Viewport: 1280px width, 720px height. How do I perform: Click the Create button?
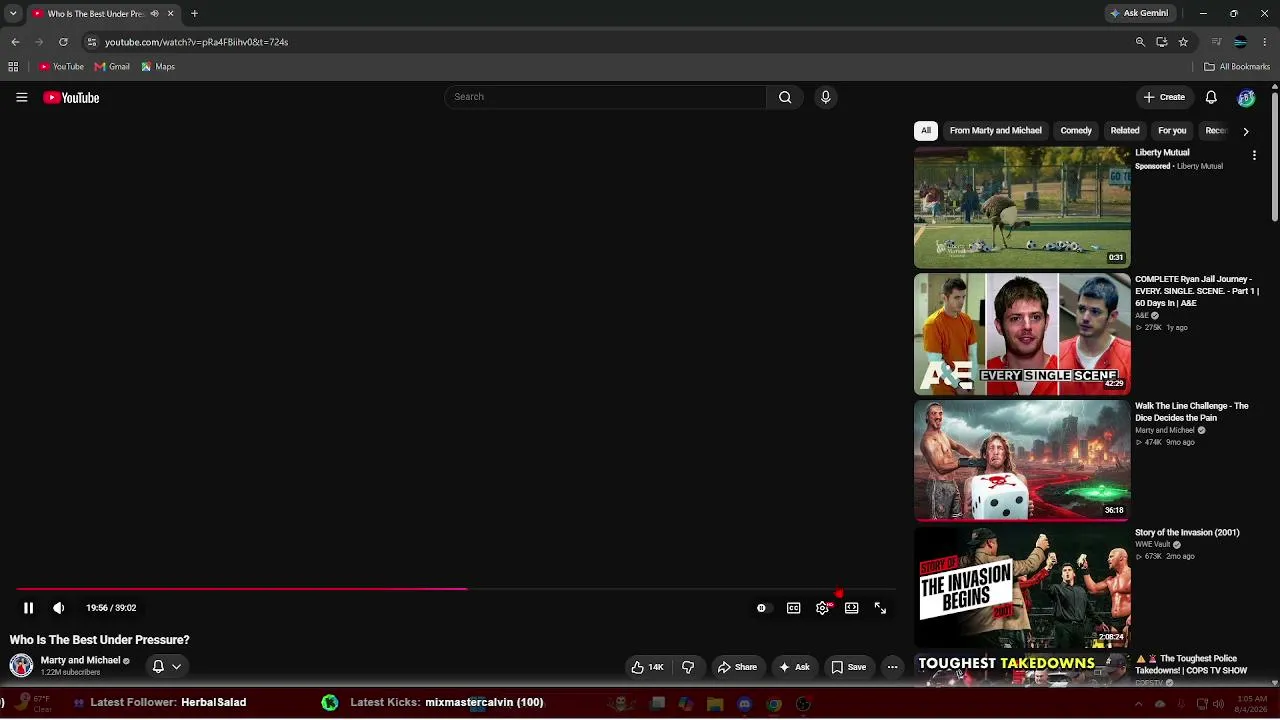[x=1164, y=97]
